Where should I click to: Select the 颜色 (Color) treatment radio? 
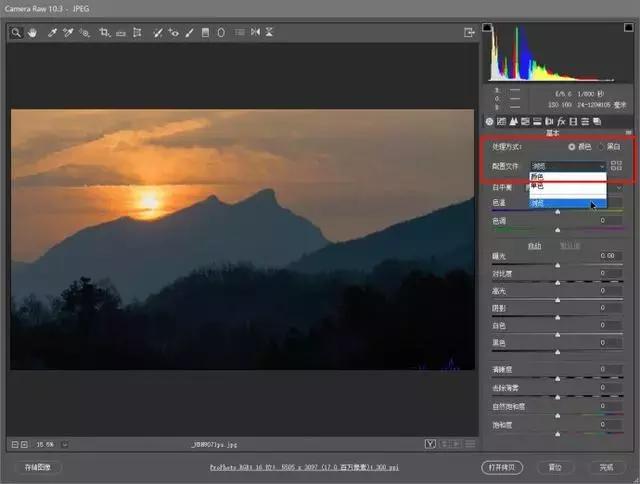pos(571,147)
